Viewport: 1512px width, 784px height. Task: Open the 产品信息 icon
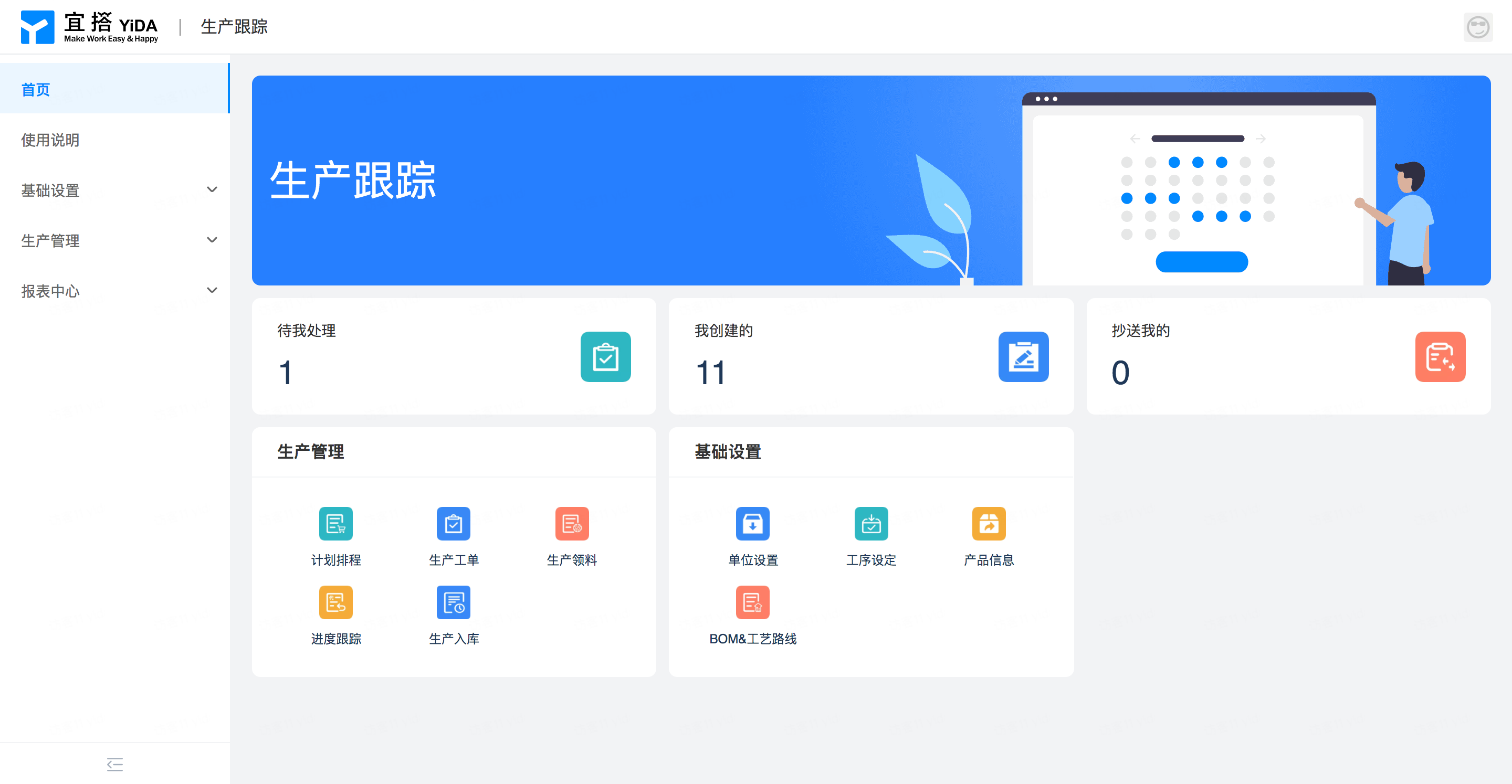coord(989,523)
